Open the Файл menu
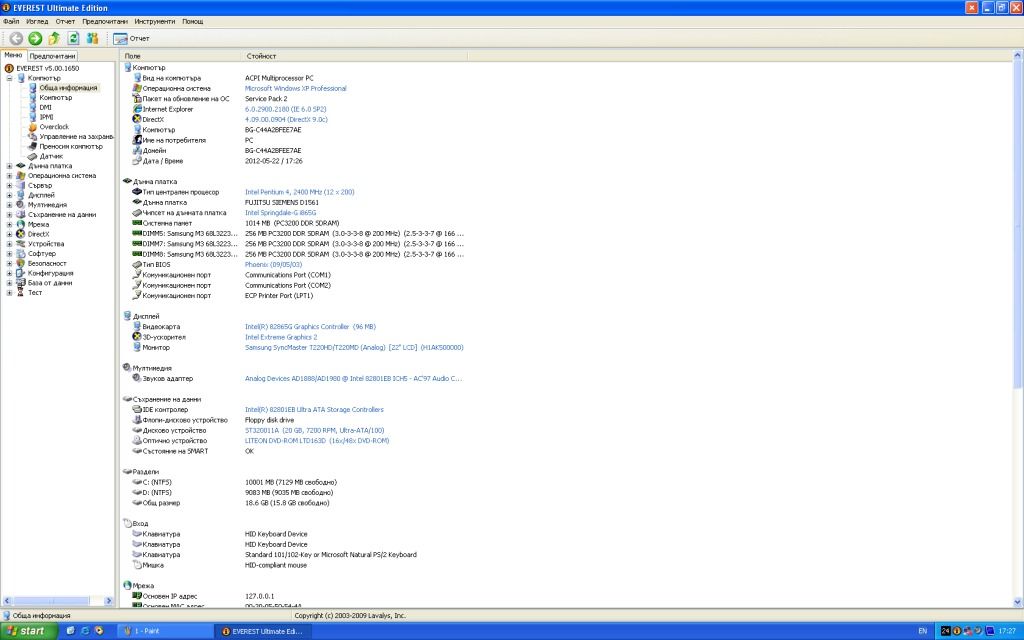The width and height of the screenshot is (1024, 640). 11,22
